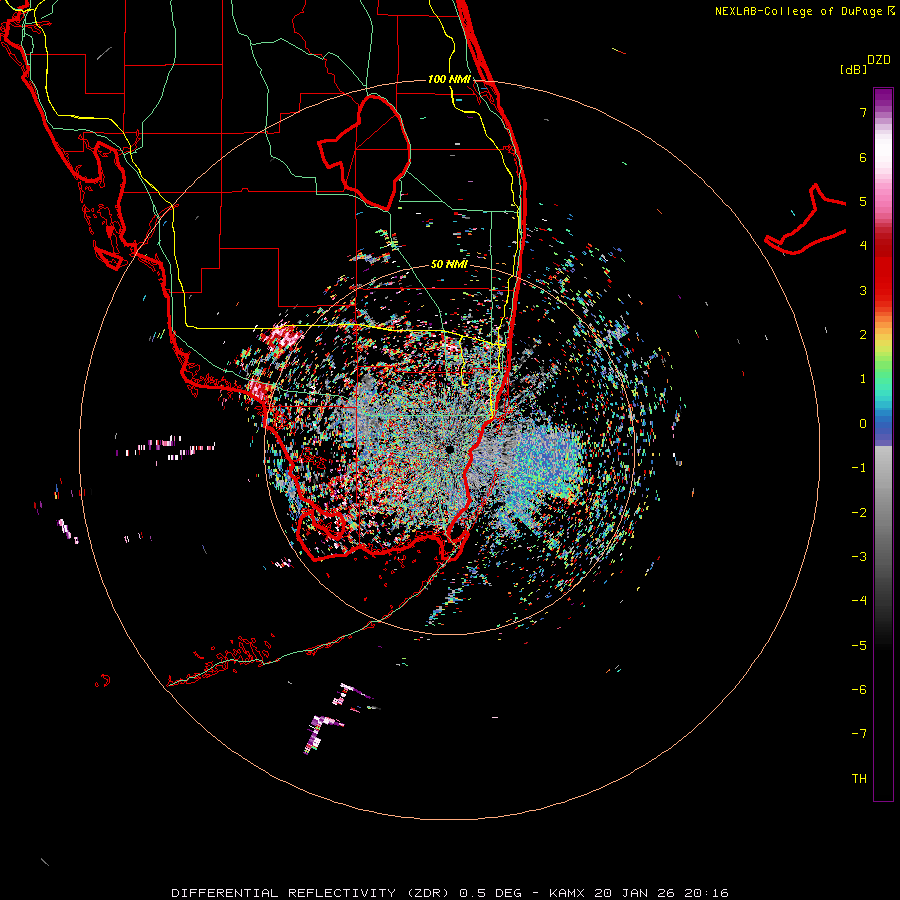Click the [dB] units label
This screenshot has height=900, width=900.
pyautogui.click(x=854, y=69)
